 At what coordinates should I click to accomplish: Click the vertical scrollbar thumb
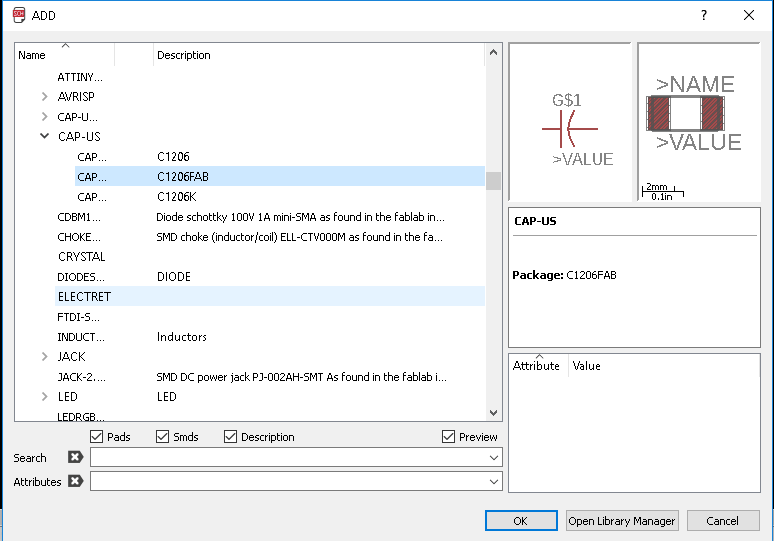pyautogui.click(x=493, y=181)
